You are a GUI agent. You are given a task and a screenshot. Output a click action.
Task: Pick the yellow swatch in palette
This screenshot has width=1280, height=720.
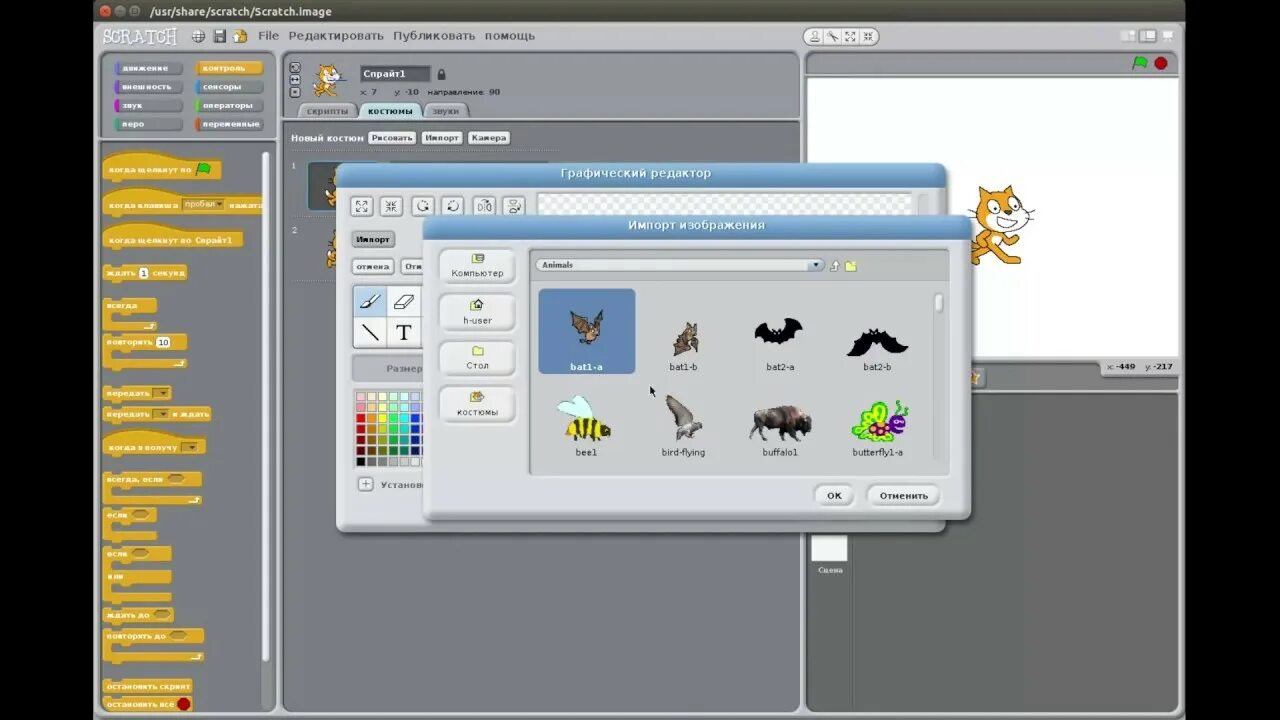(383, 418)
